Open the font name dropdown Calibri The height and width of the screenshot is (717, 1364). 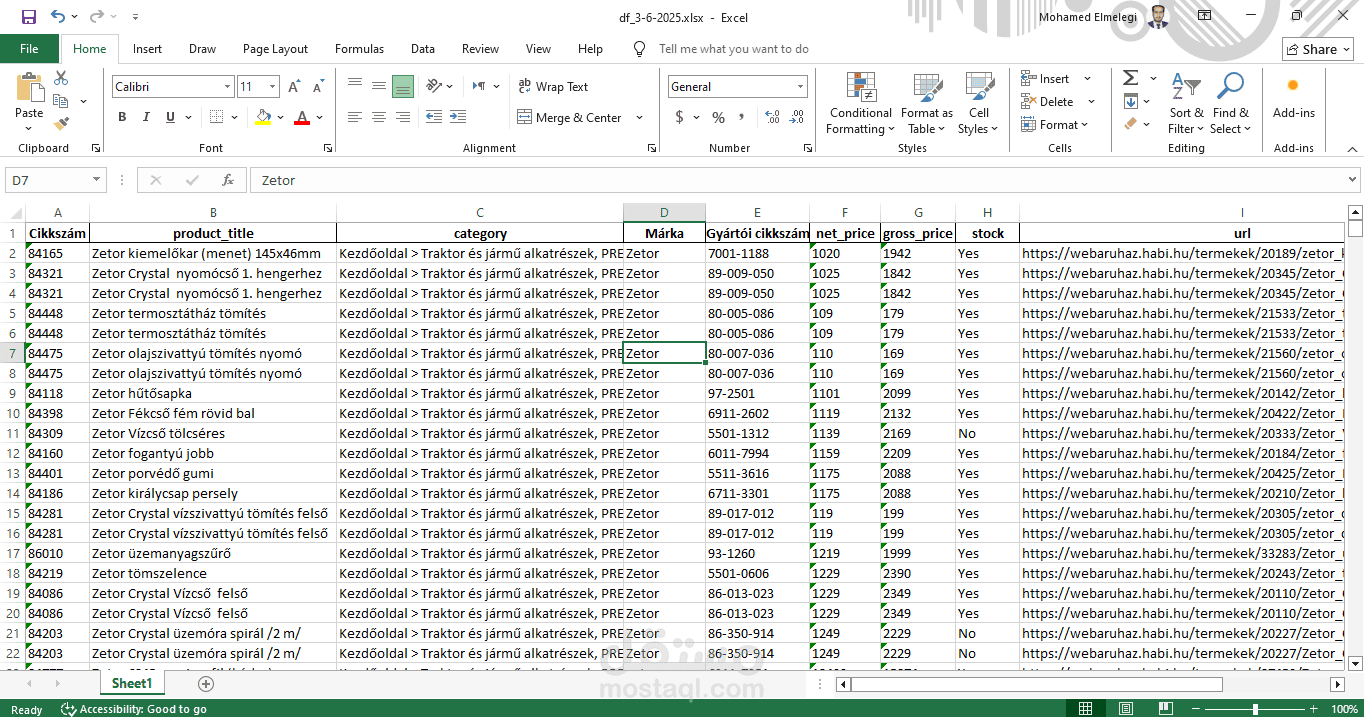(228, 87)
